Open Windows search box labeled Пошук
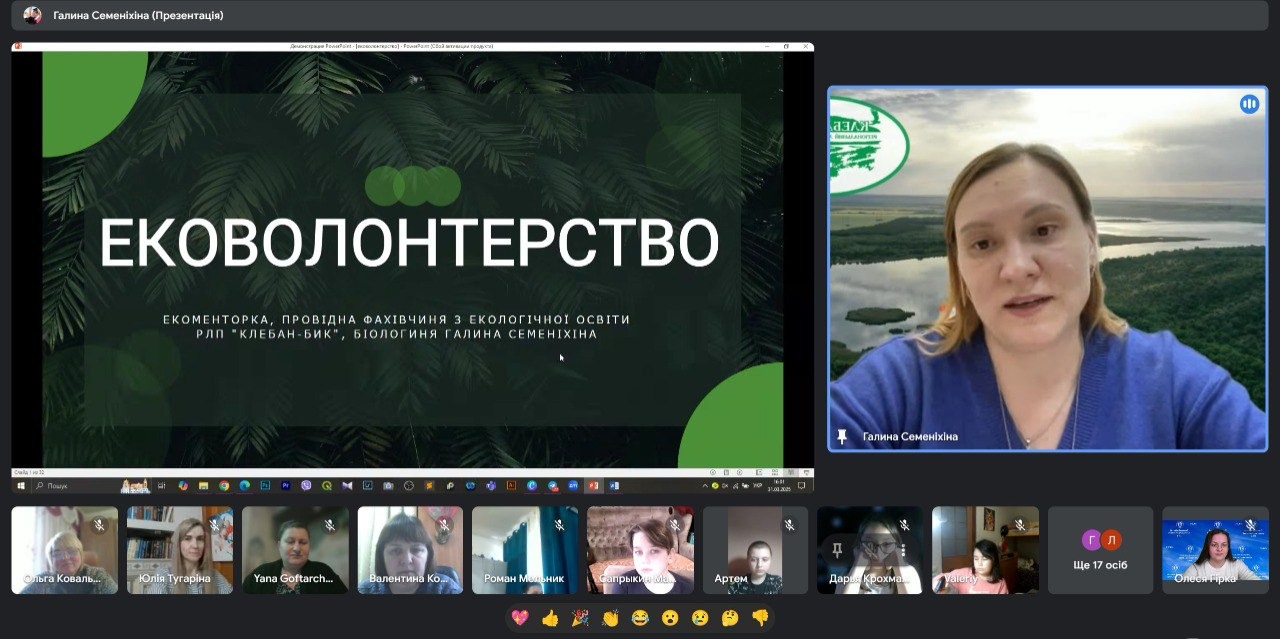This screenshot has width=1280, height=639. 55,486
